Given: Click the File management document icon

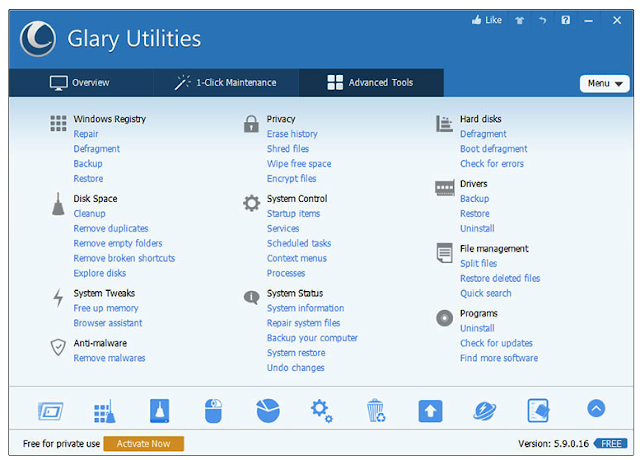Looking at the screenshot, I should coord(444,253).
